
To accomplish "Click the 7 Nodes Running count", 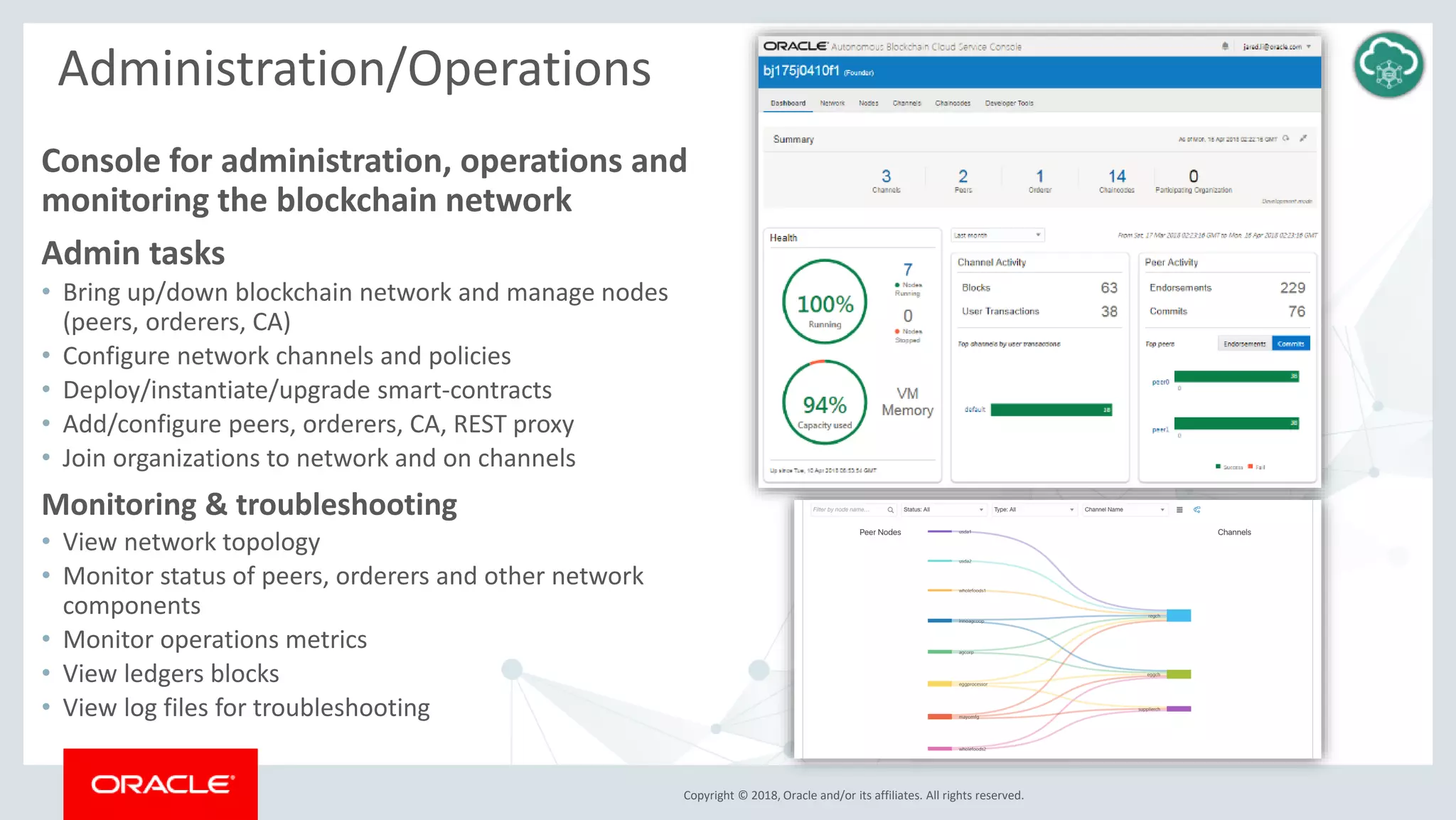I will (908, 270).
